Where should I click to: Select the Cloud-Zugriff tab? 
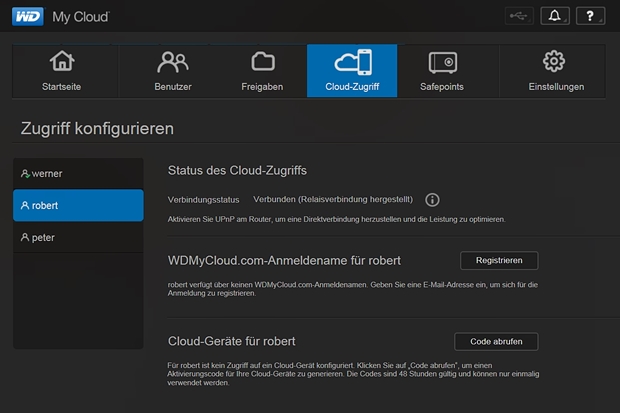click(x=352, y=71)
